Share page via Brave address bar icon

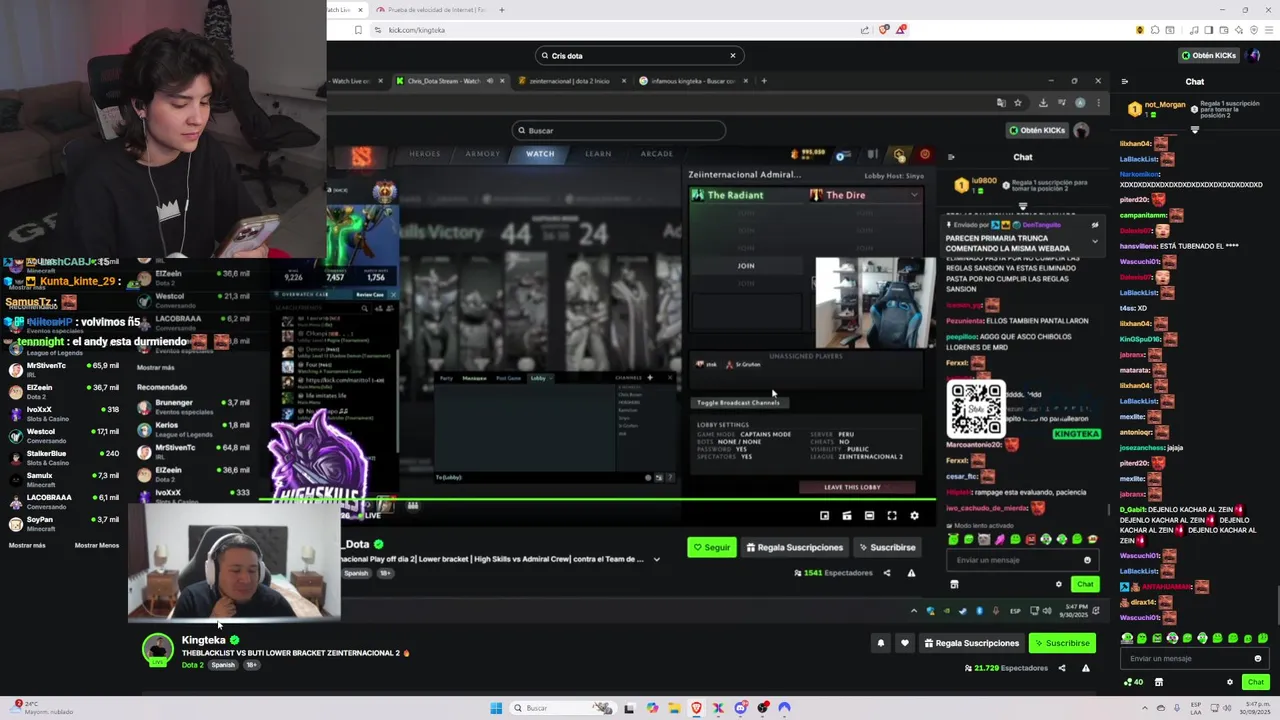[x=865, y=30]
